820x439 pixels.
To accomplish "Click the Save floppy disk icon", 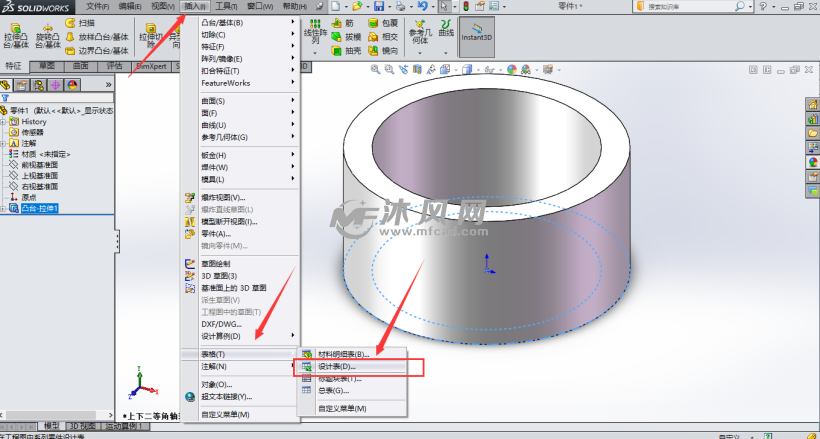I will point(379,6).
